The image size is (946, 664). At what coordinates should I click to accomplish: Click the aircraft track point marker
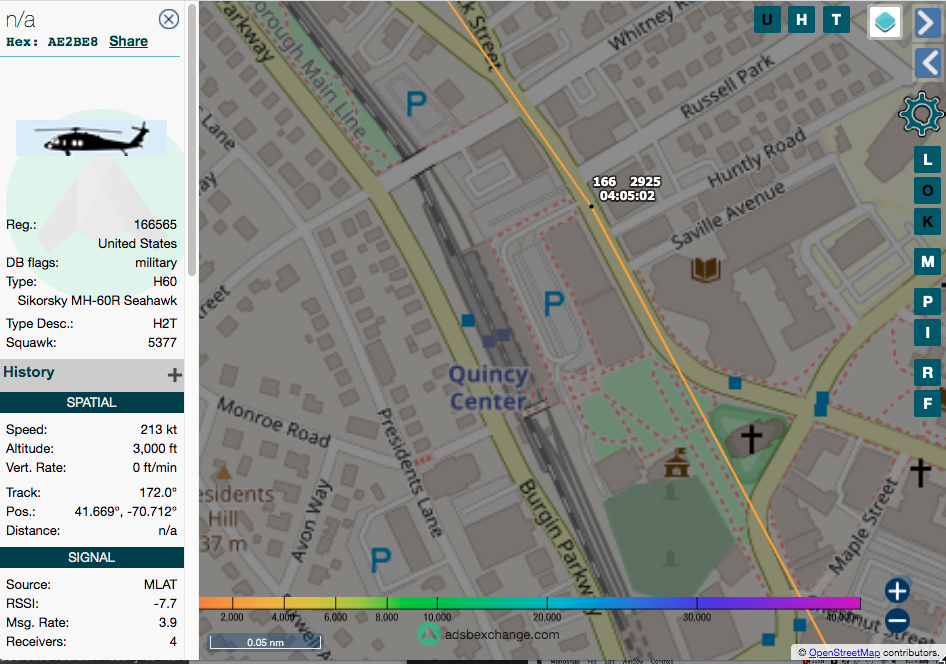(591, 206)
